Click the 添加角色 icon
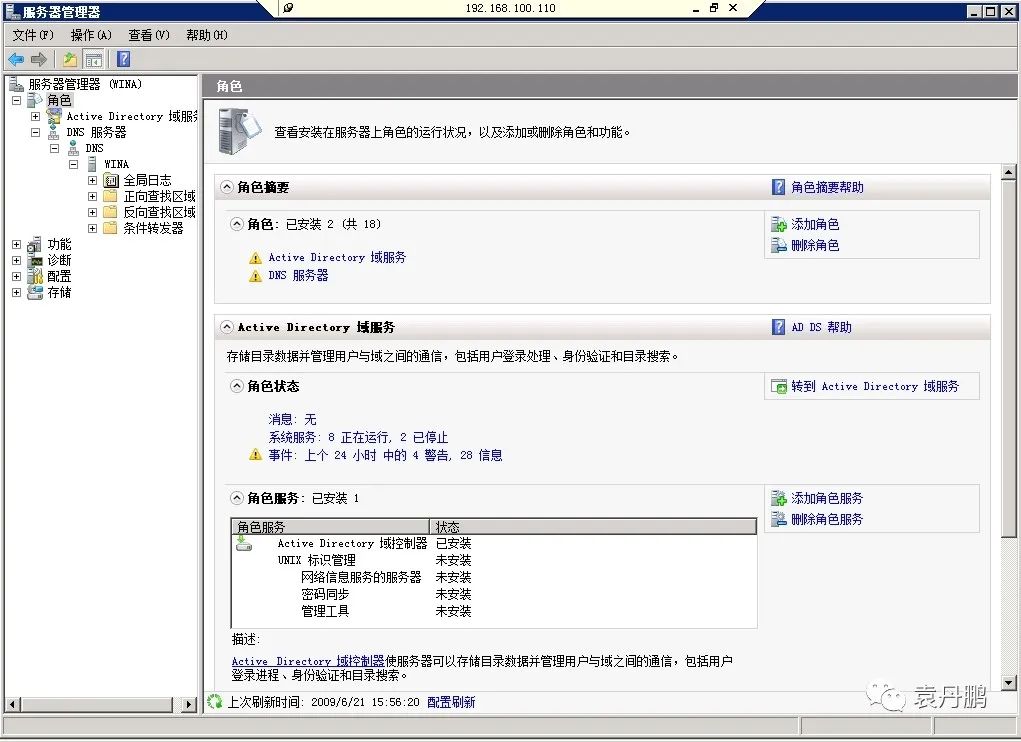1021x742 pixels. tap(779, 225)
